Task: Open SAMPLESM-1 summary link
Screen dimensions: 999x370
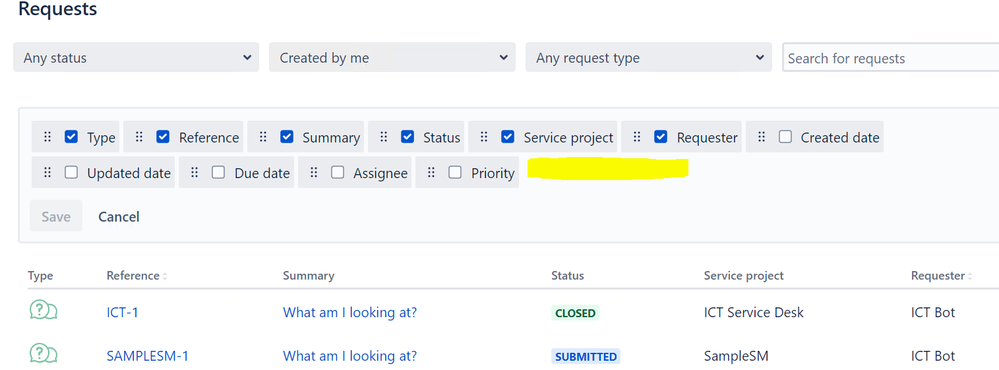Action: [350, 355]
